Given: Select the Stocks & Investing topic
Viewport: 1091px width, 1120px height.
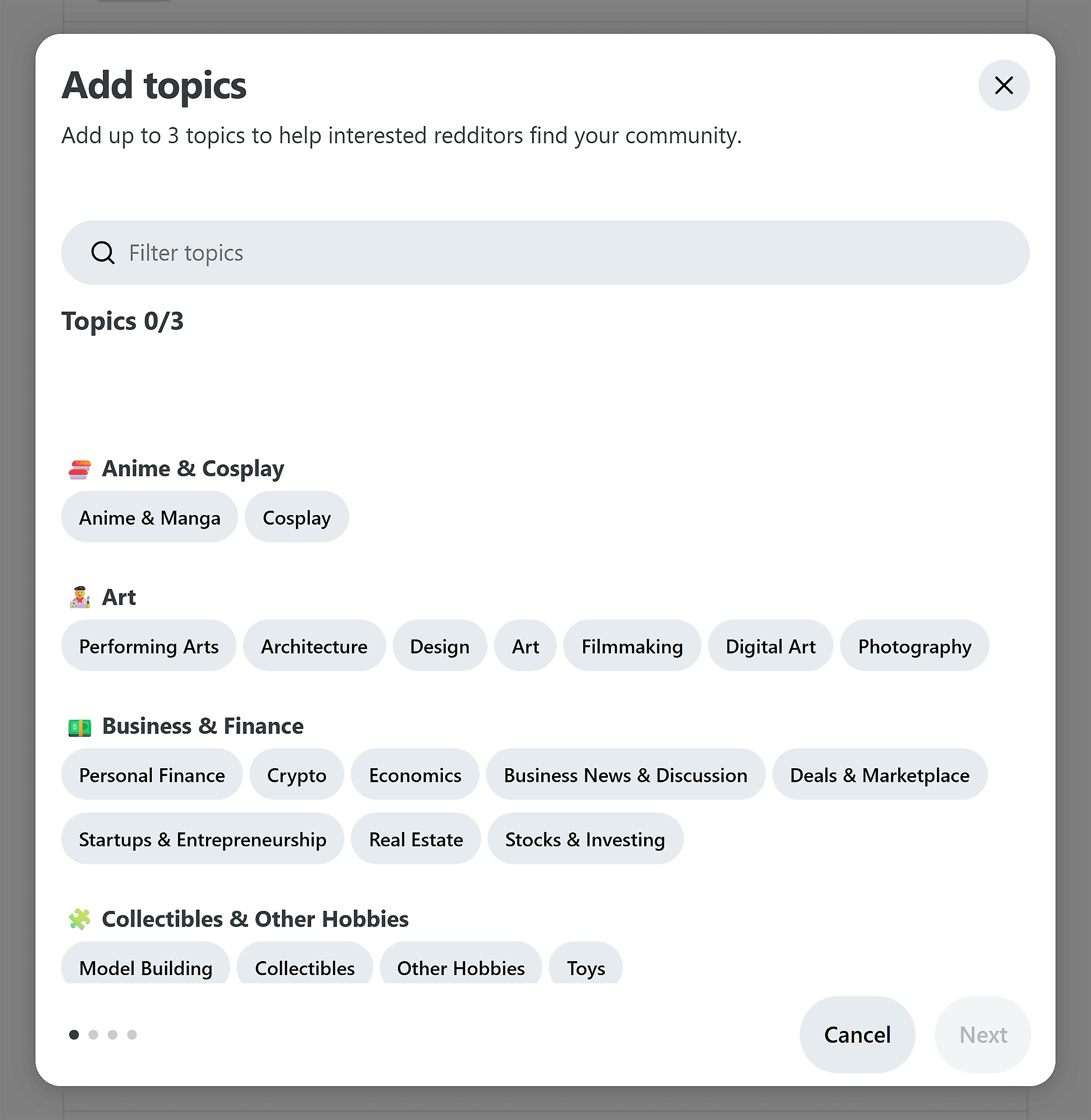Looking at the screenshot, I should click(x=584, y=839).
